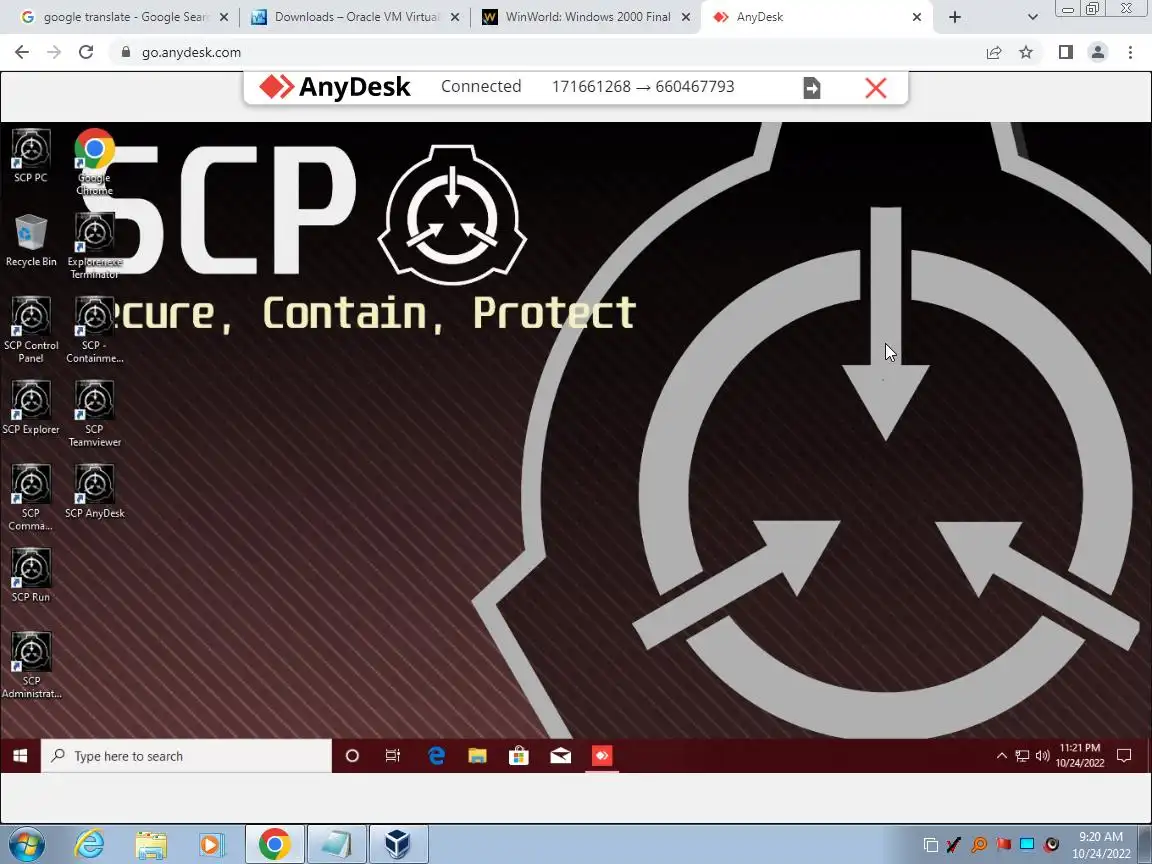1152x864 pixels.
Task: Switch to google translate search tab
Action: click(125, 17)
